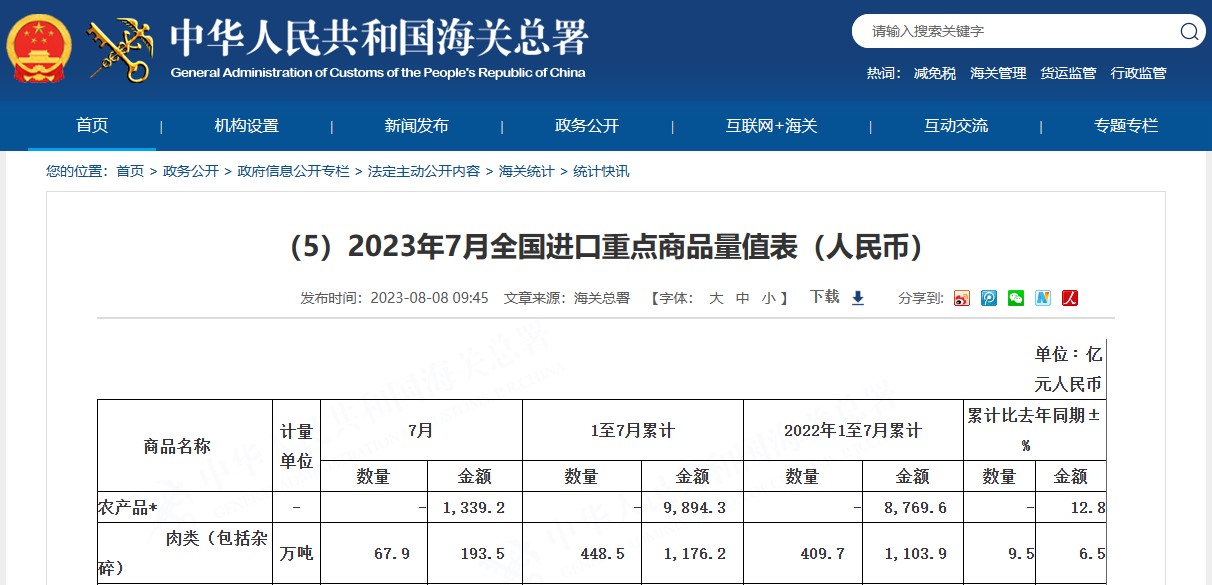Click the 文章来源：海关总署 text
The width and height of the screenshot is (1212, 585).
567,298
